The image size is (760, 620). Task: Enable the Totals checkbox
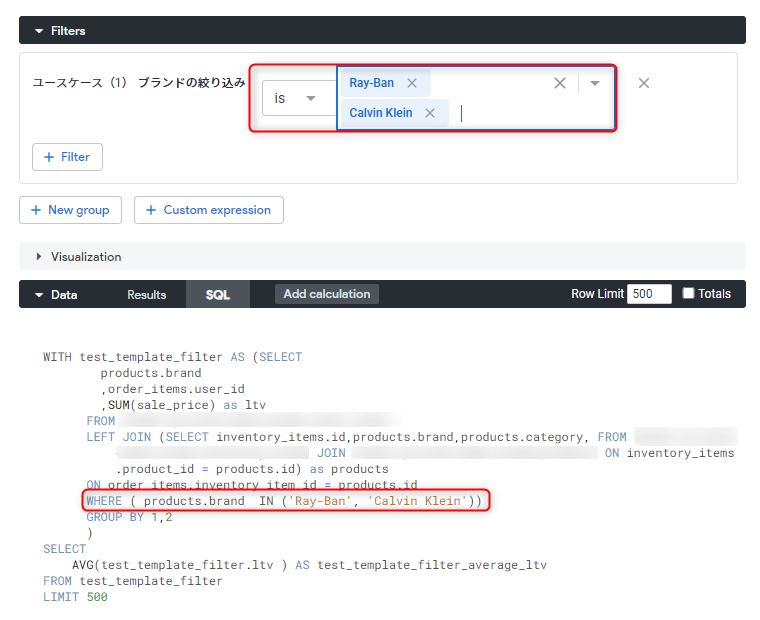pos(688,293)
